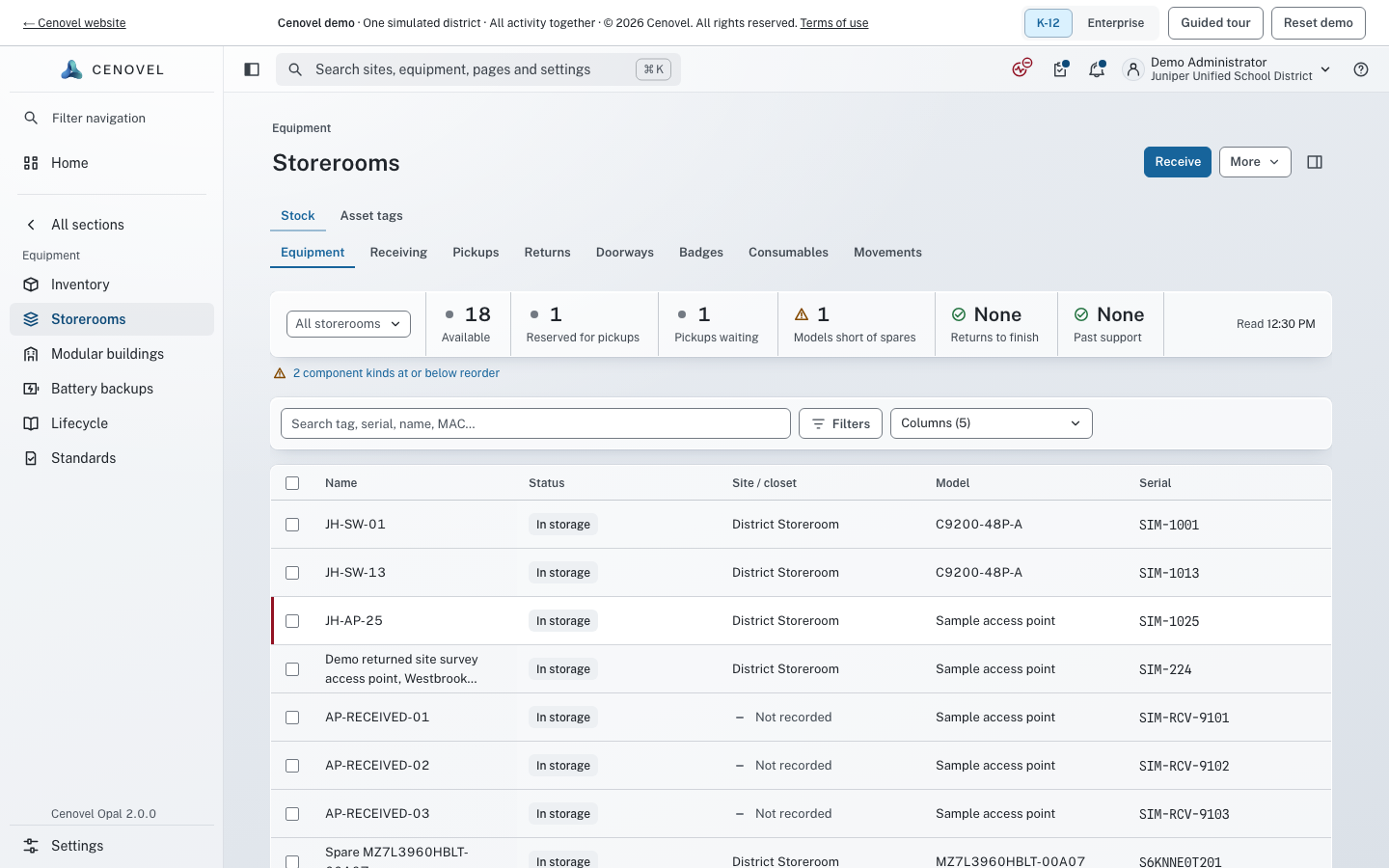This screenshot has height=868, width=1389.
Task: Open the tasks clipboard icon in header
Action: [x=1061, y=69]
